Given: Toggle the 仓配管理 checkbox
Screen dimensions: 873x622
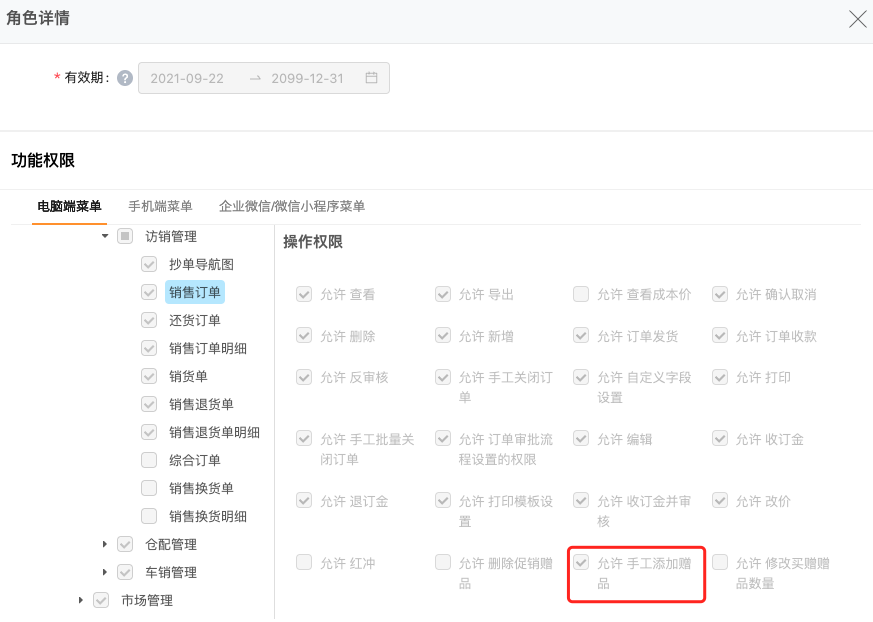Looking at the screenshot, I should [125, 544].
